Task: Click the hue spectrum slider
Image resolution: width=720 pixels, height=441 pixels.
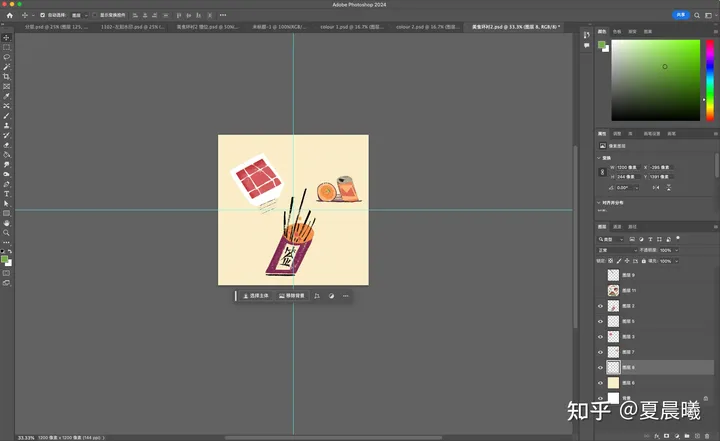Action: (x=710, y=80)
